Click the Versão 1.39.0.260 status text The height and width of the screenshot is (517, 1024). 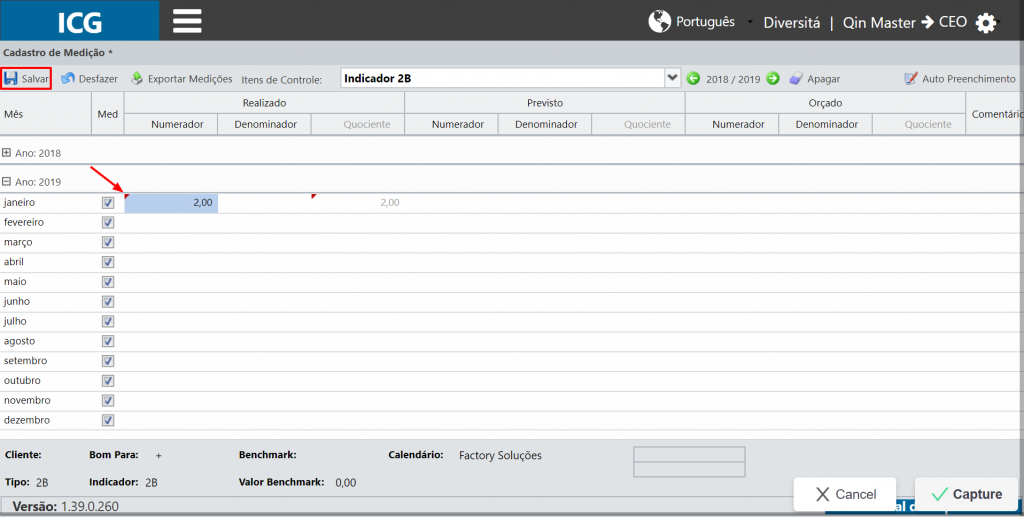click(65, 507)
